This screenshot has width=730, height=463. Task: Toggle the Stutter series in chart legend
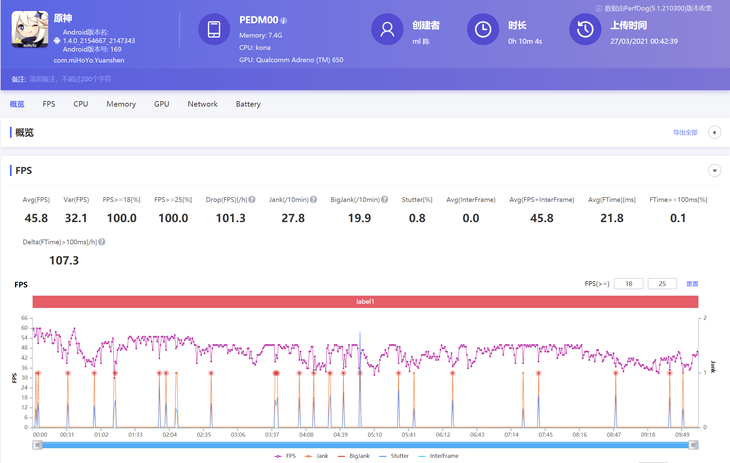(x=396, y=456)
